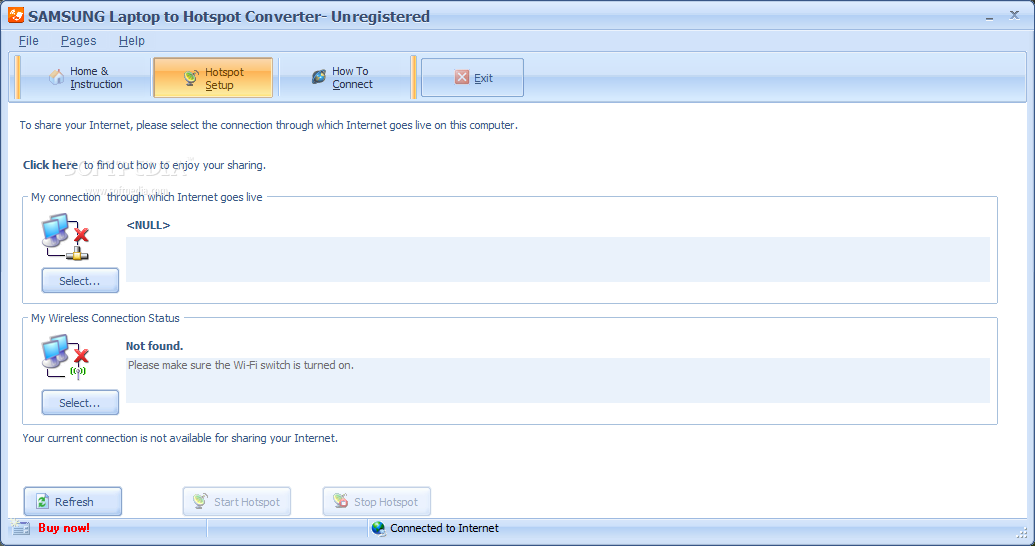
Task: Click 'Your current connection is not available' text
Action: pyautogui.click(x=180, y=438)
